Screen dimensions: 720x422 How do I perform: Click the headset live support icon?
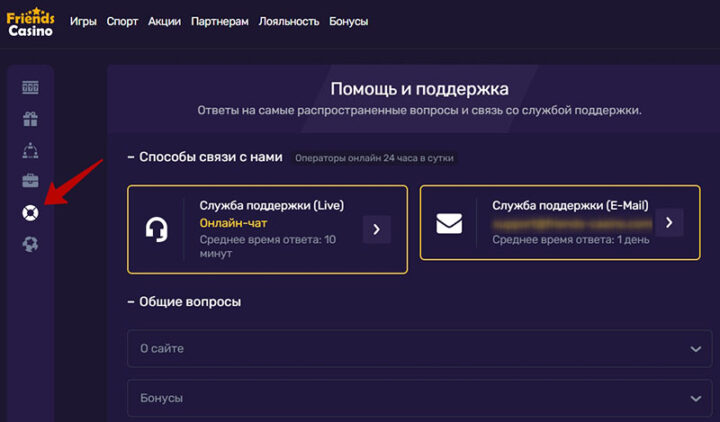point(157,229)
